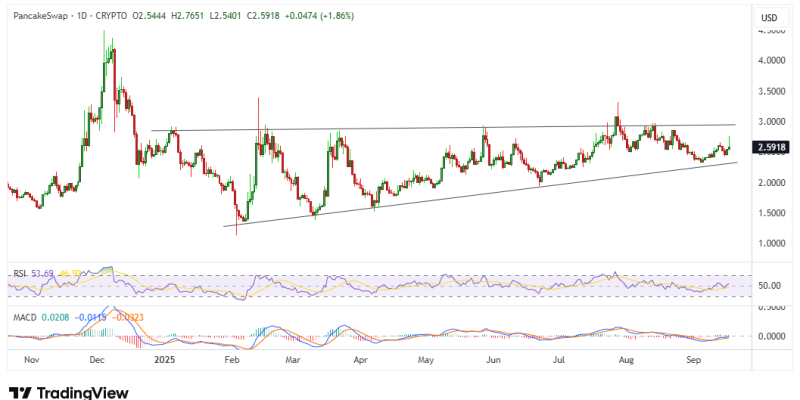Screen dimensions: 800x400
Task: Click the 3.5000 price axis label
Action: 771,91
